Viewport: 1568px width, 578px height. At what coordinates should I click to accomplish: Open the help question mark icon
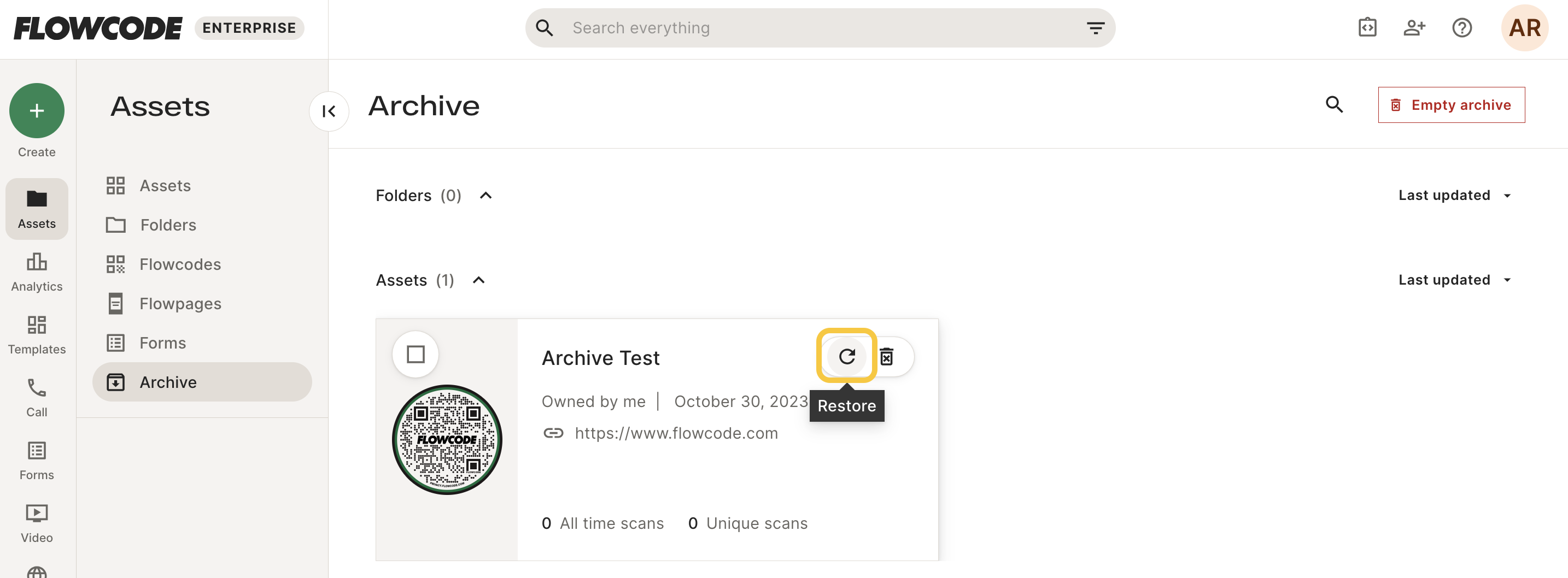[x=1461, y=28]
